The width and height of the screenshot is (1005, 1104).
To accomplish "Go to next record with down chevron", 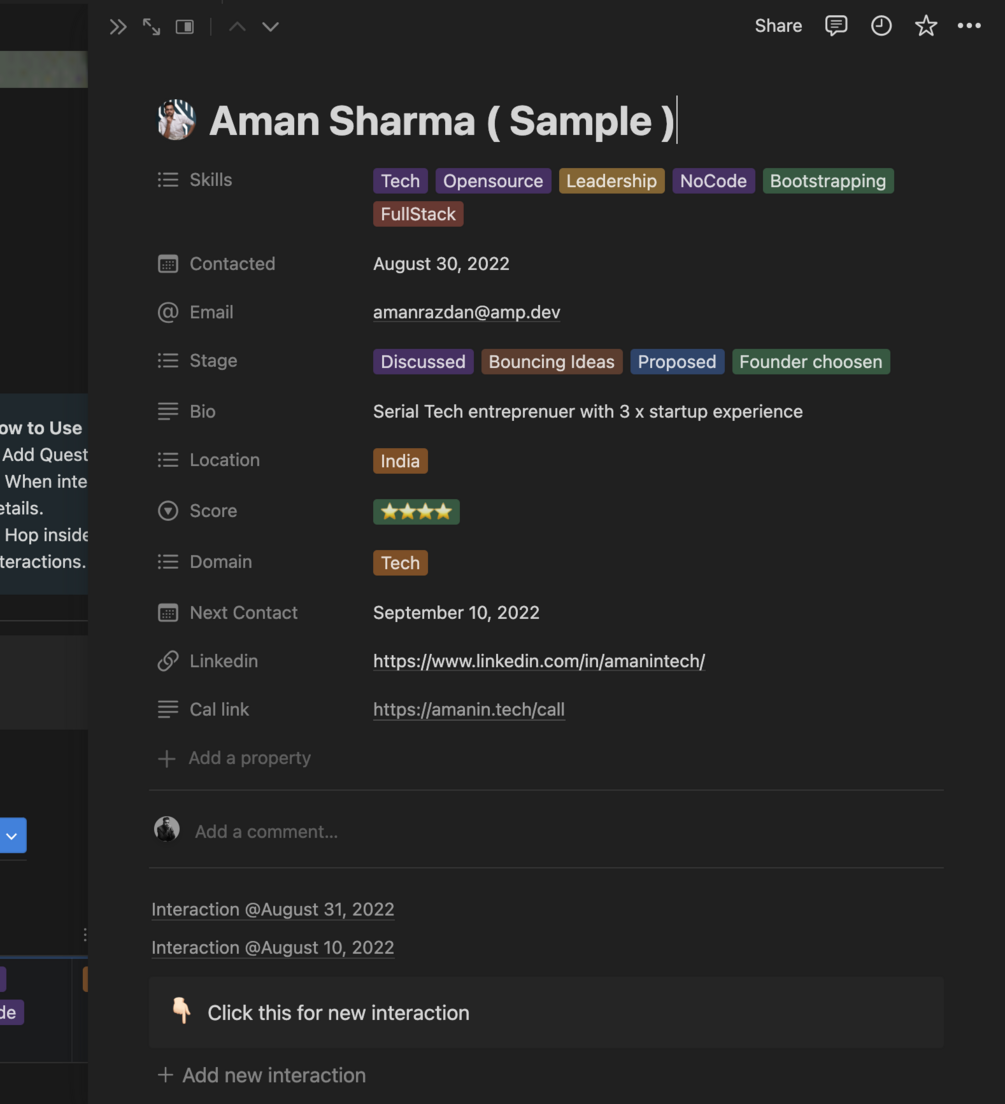I will click(270, 27).
